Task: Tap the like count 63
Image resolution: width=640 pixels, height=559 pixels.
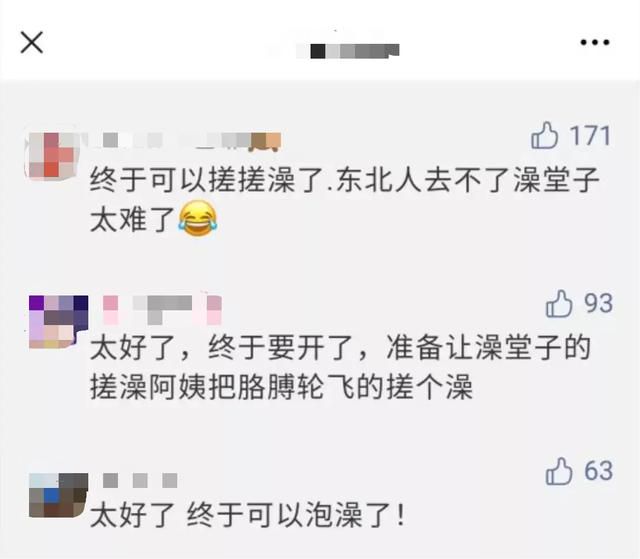Action: point(598,471)
